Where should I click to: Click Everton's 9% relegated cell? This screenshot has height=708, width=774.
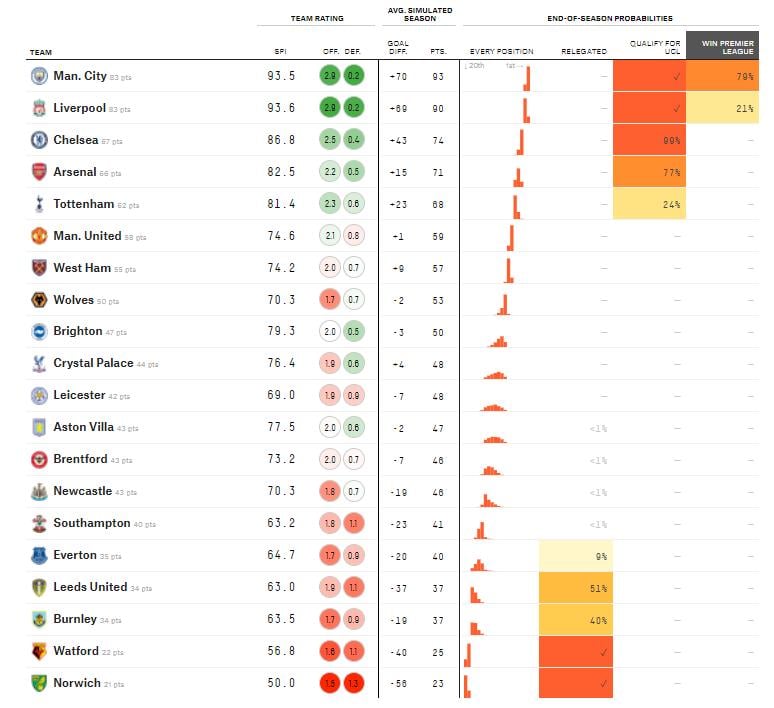[576, 556]
